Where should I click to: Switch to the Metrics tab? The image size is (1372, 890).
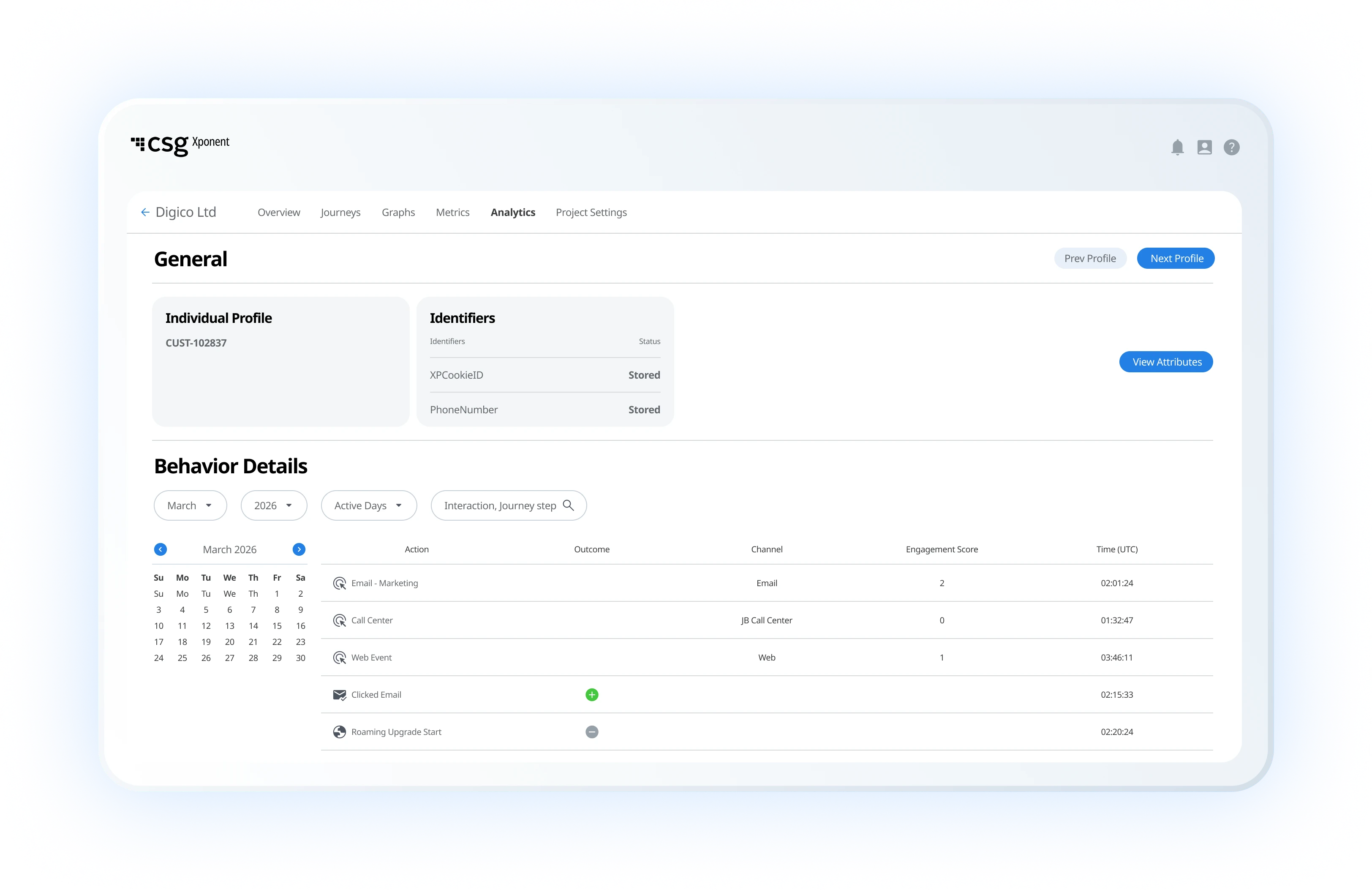(x=452, y=212)
